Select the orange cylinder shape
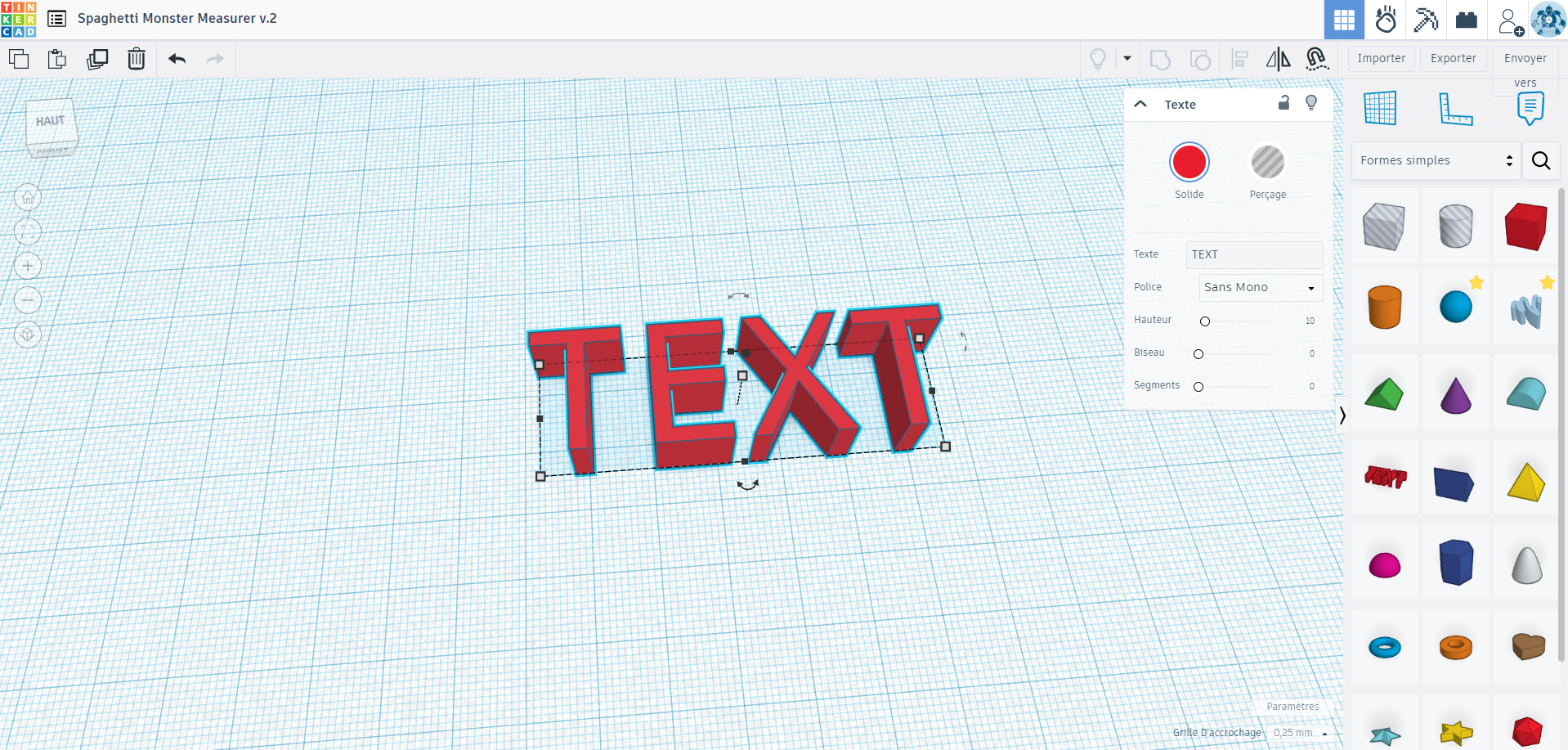The width and height of the screenshot is (1568, 750). tap(1384, 307)
